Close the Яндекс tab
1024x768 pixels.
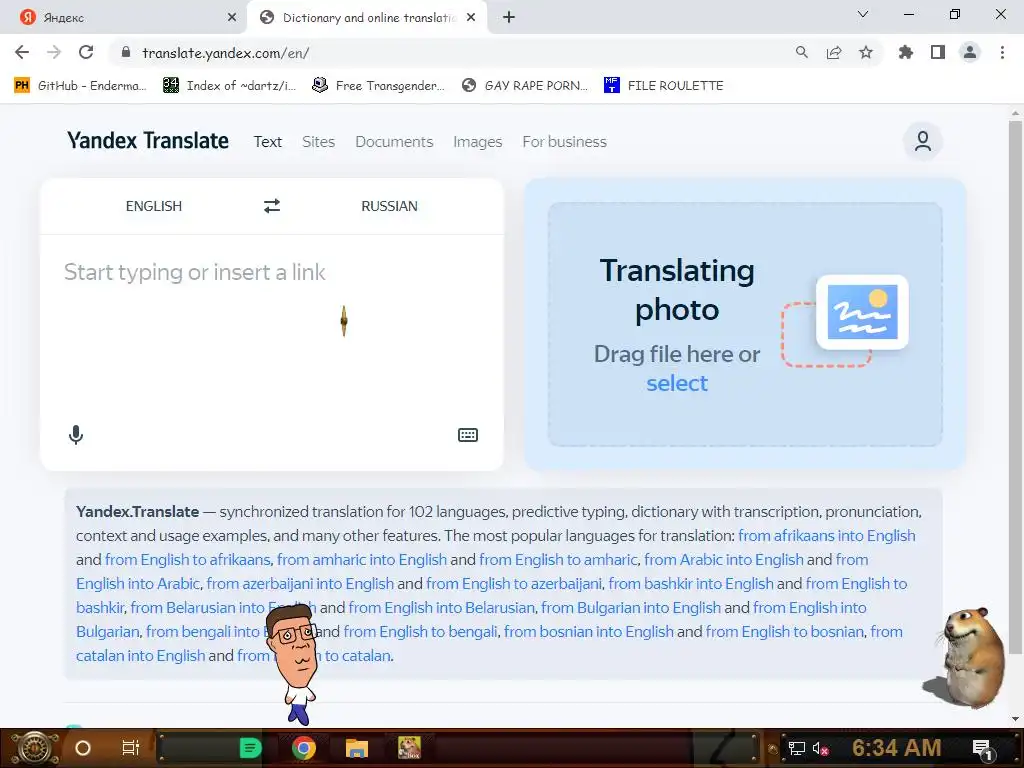[x=232, y=18]
